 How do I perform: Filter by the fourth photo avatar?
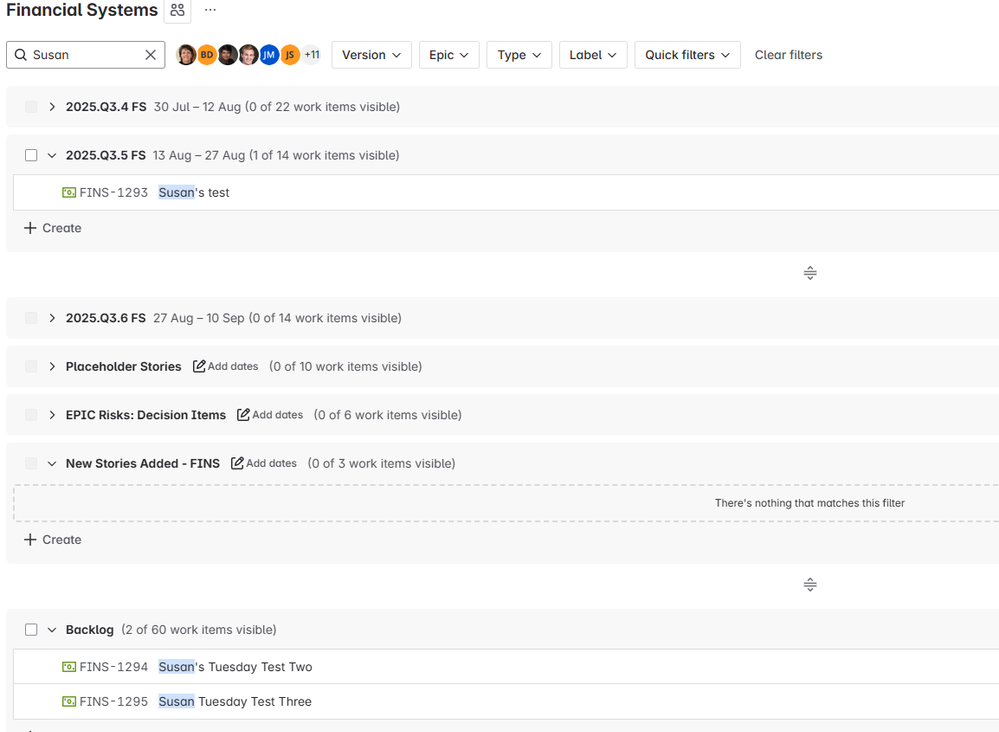(248, 55)
